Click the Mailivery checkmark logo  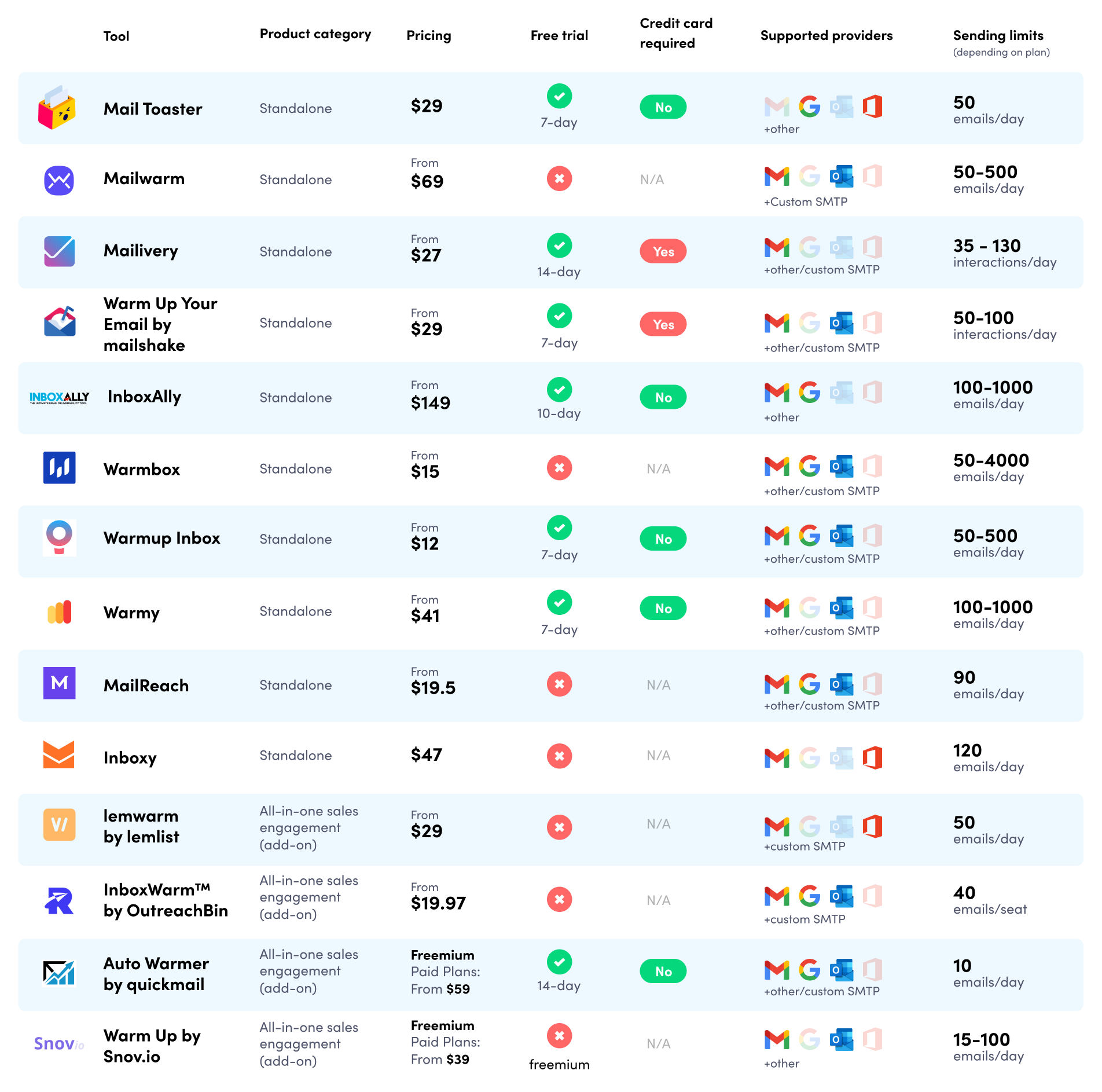pos(59,251)
